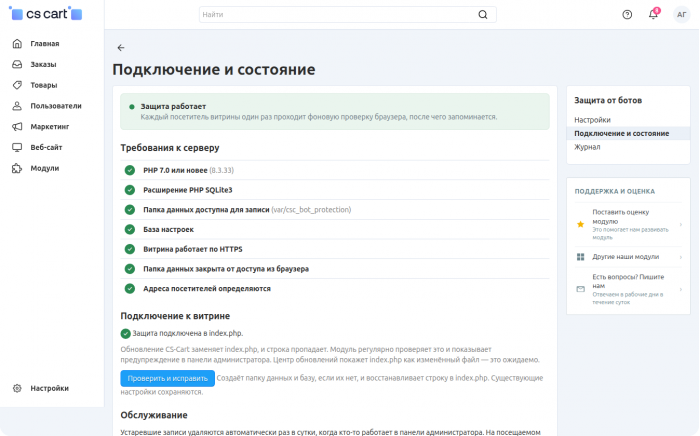Click the Защита работает status banner

click(335, 112)
